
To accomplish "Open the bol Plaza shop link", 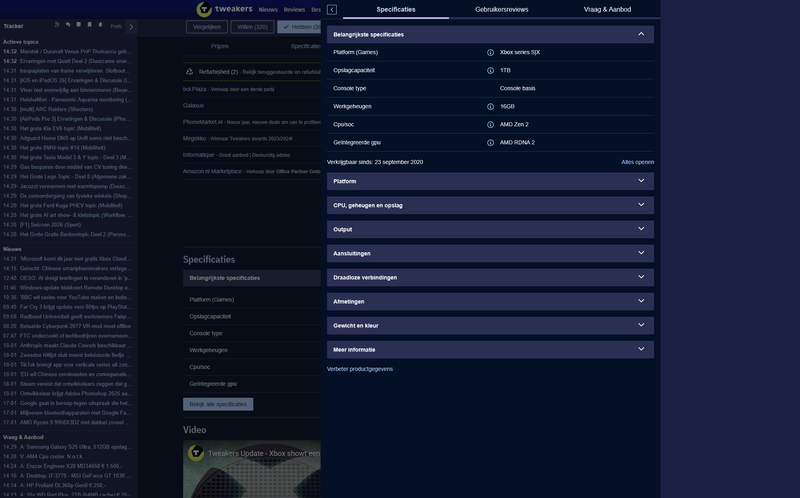I will [x=194, y=89].
